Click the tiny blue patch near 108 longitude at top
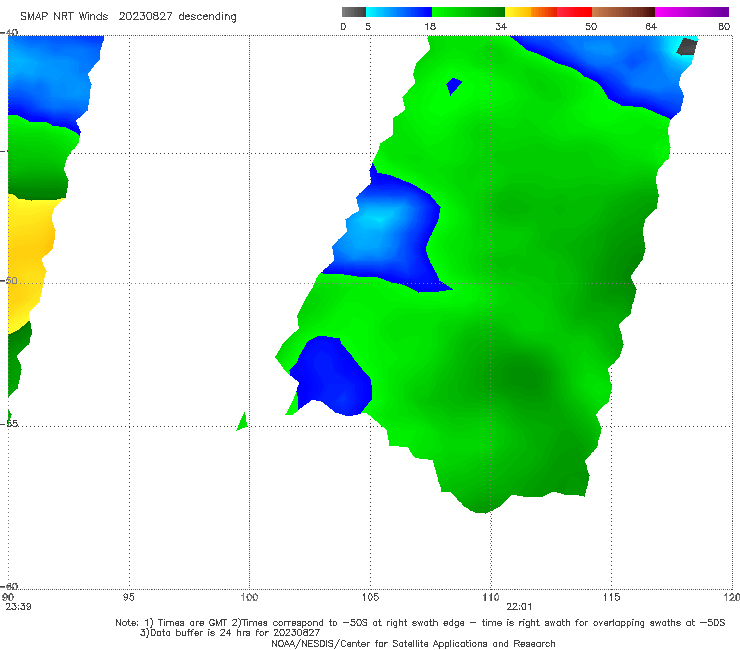This screenshot has width=740, height=650. (453, 86)
